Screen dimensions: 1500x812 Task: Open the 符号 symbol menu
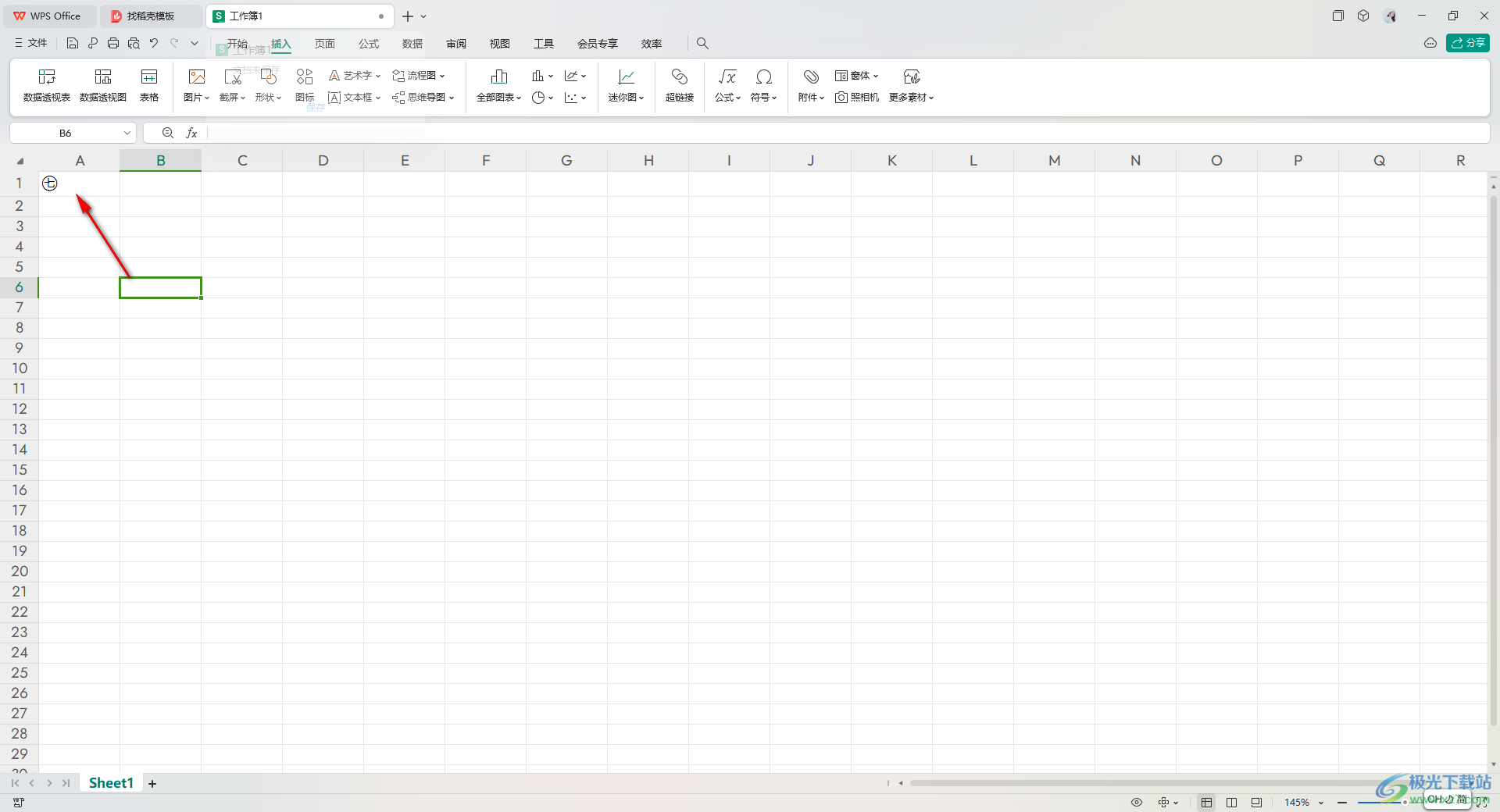point(764,85)
